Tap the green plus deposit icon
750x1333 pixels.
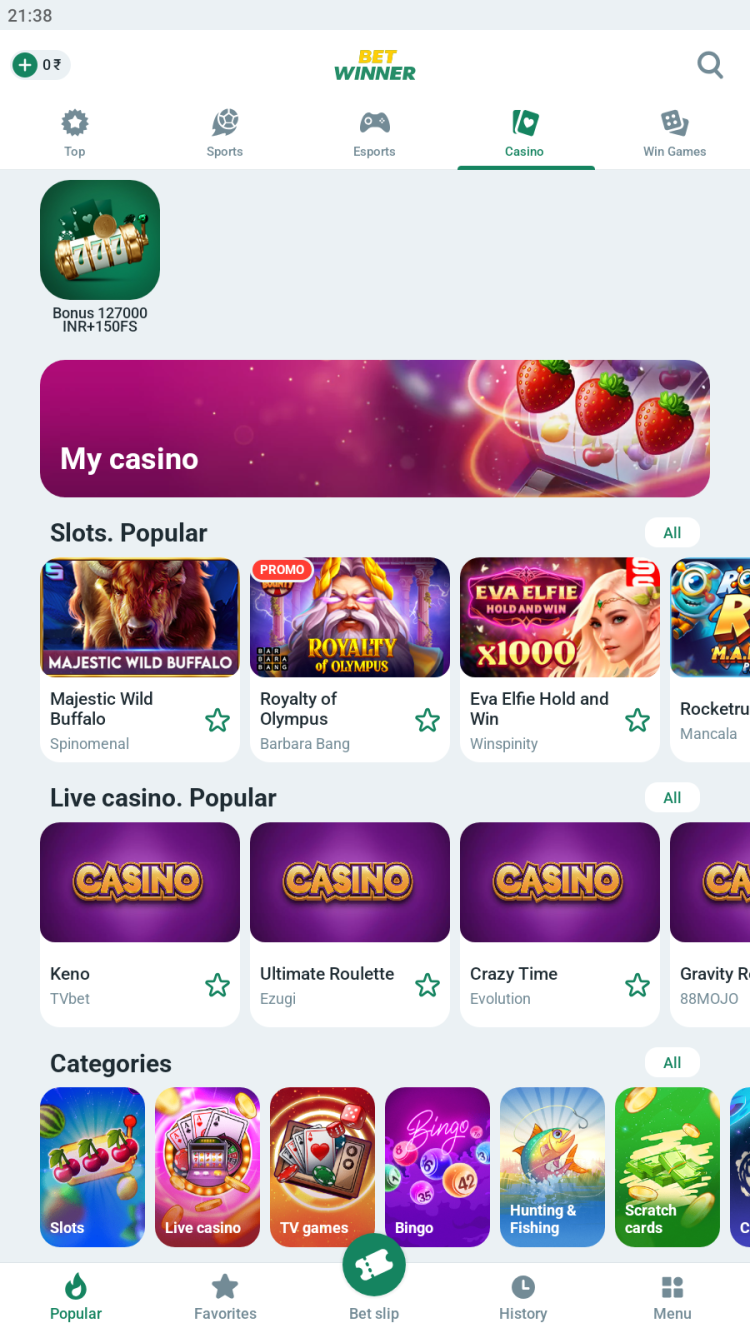tap(25, 66)
